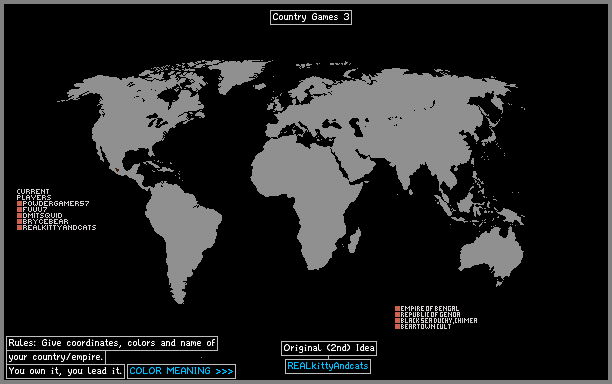612x384 pixels.
Task: Click Madagascar island on the map
Action: (x=355, y=240)
